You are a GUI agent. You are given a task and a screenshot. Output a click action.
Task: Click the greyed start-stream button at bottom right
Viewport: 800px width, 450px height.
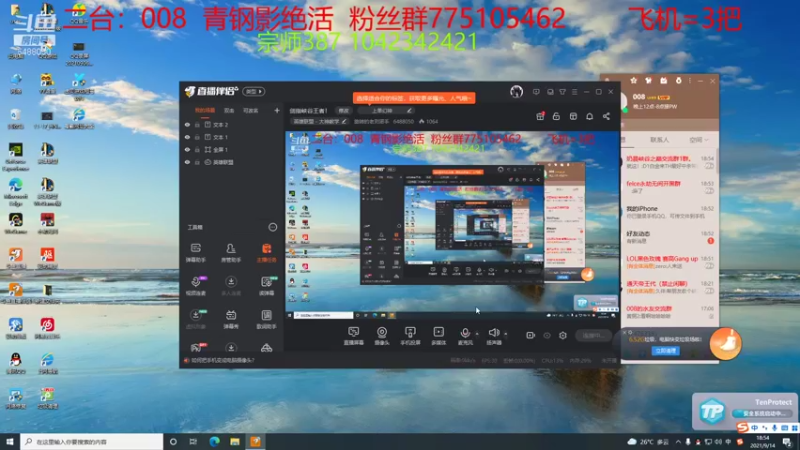click(593, 335)
